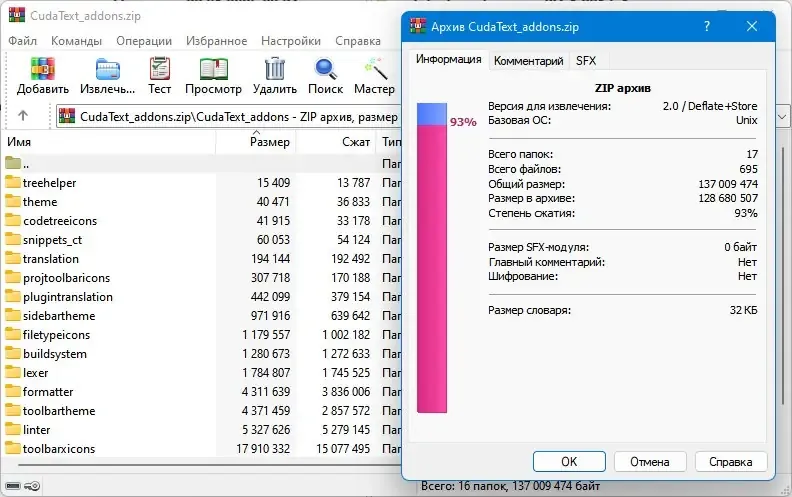Select the filetypeicons folder icon
Viewport: 792px width, 497px height.
click(x=13, y=334)
